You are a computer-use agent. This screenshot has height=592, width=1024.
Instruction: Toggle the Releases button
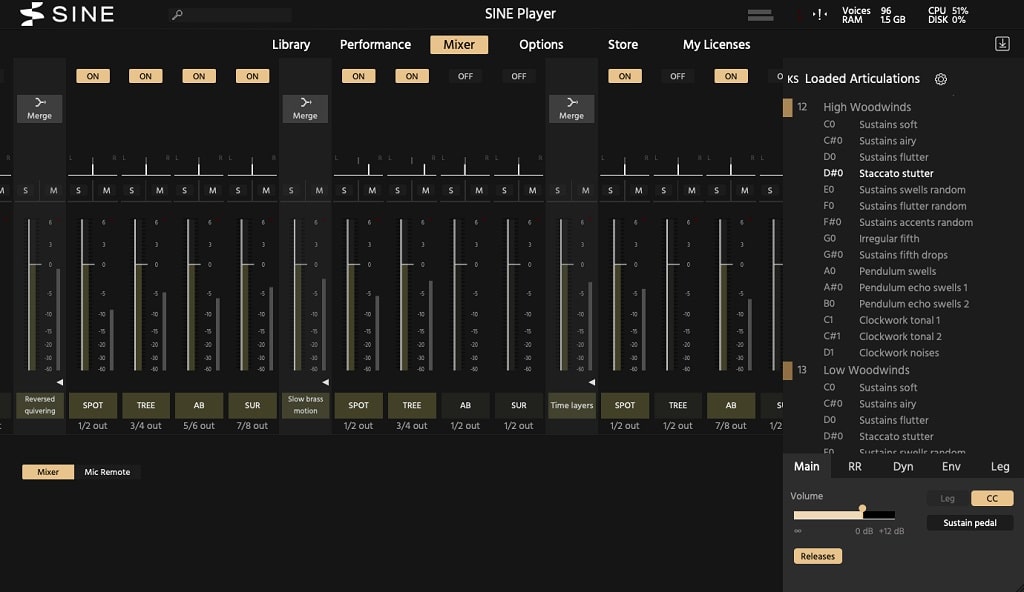click(818, 556)
